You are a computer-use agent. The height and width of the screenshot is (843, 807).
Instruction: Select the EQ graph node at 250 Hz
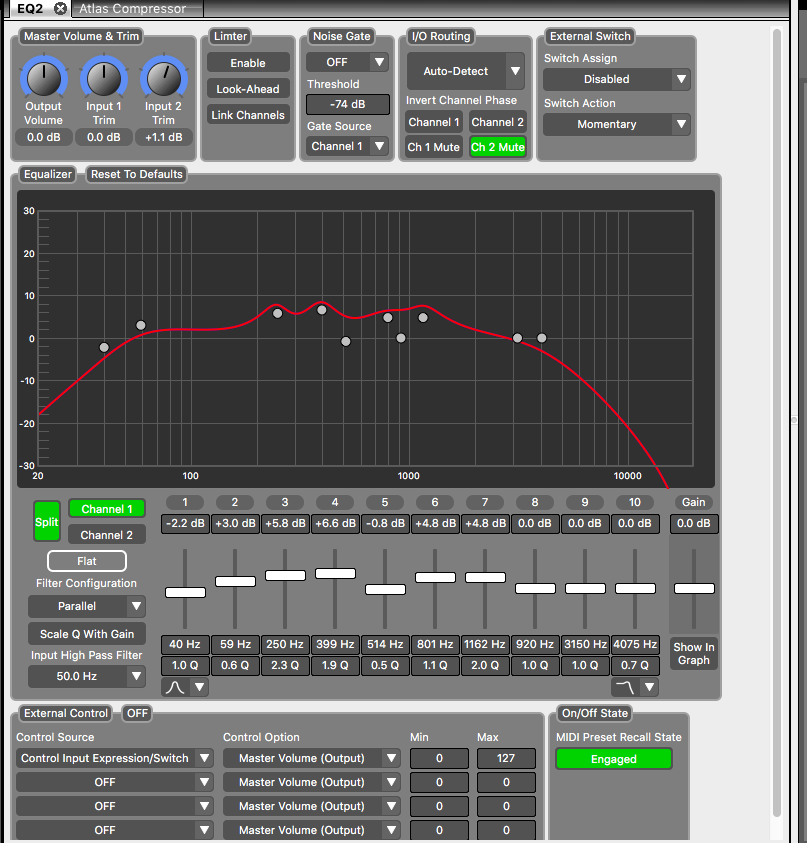click(x=277, y=313)
